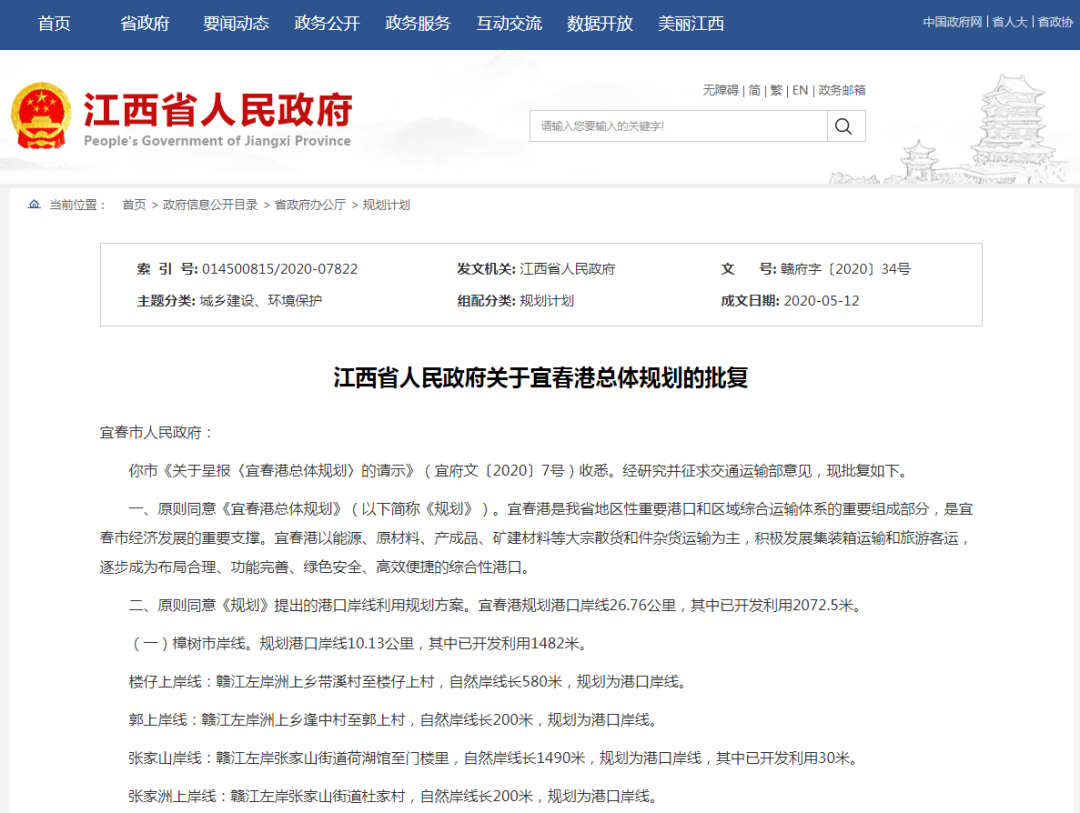
Task: Switch language to 繁 traditional Chinese
Action: pyautogui.click(x=775, y=90)
